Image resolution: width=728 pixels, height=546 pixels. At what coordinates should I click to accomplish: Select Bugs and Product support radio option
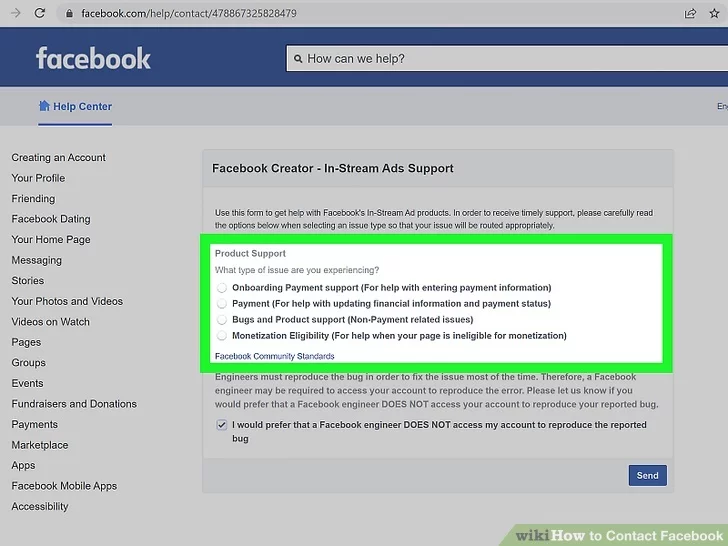point(222,320)
